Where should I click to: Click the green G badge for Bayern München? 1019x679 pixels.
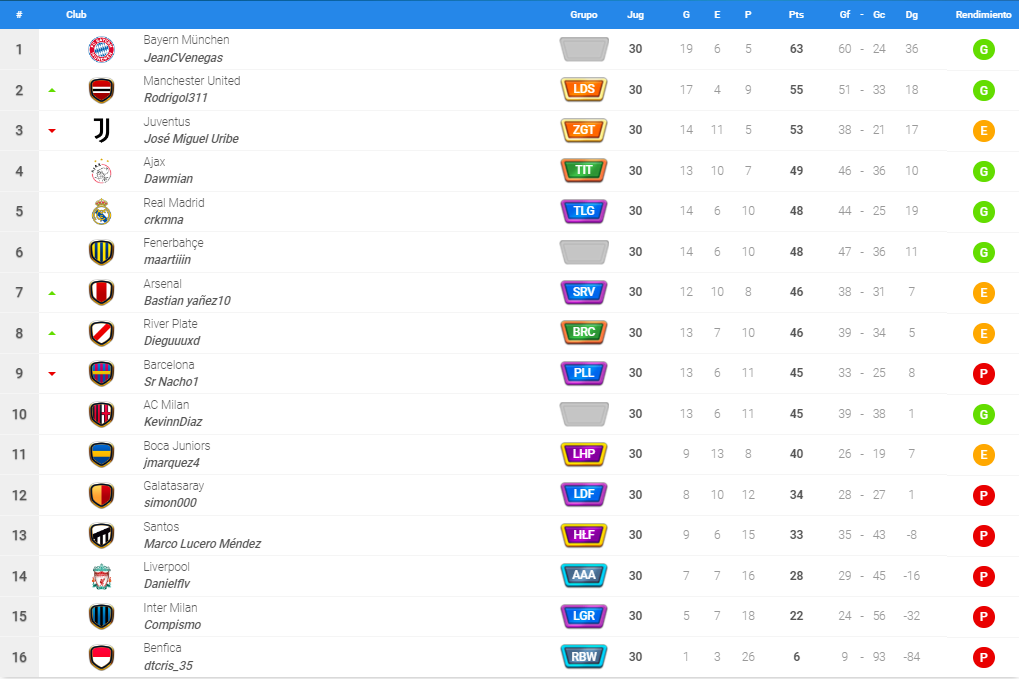983,49
